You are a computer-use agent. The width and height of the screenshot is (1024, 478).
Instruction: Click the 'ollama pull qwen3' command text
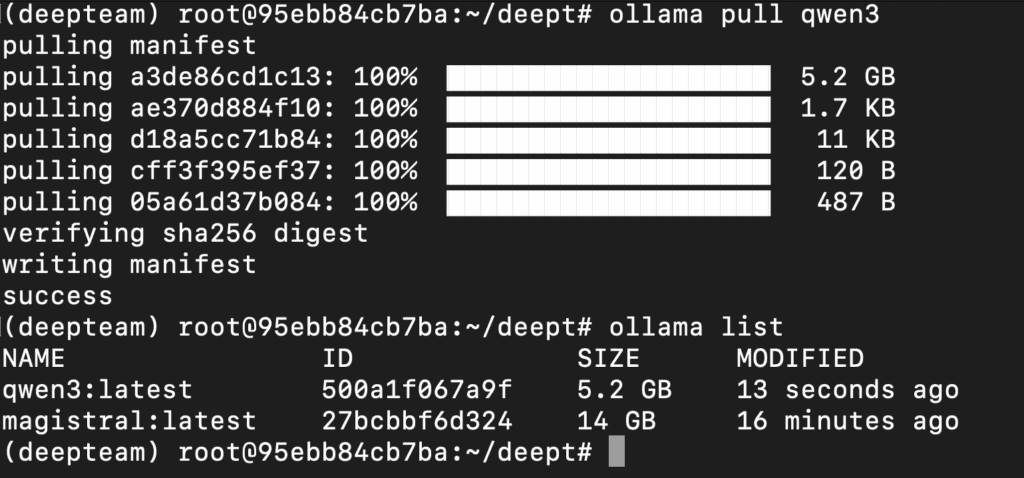pos(744,15)
